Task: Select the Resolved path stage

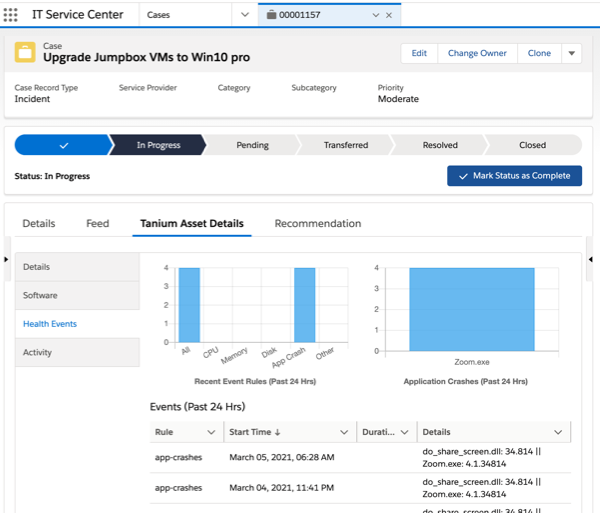Action: point(440,145)
